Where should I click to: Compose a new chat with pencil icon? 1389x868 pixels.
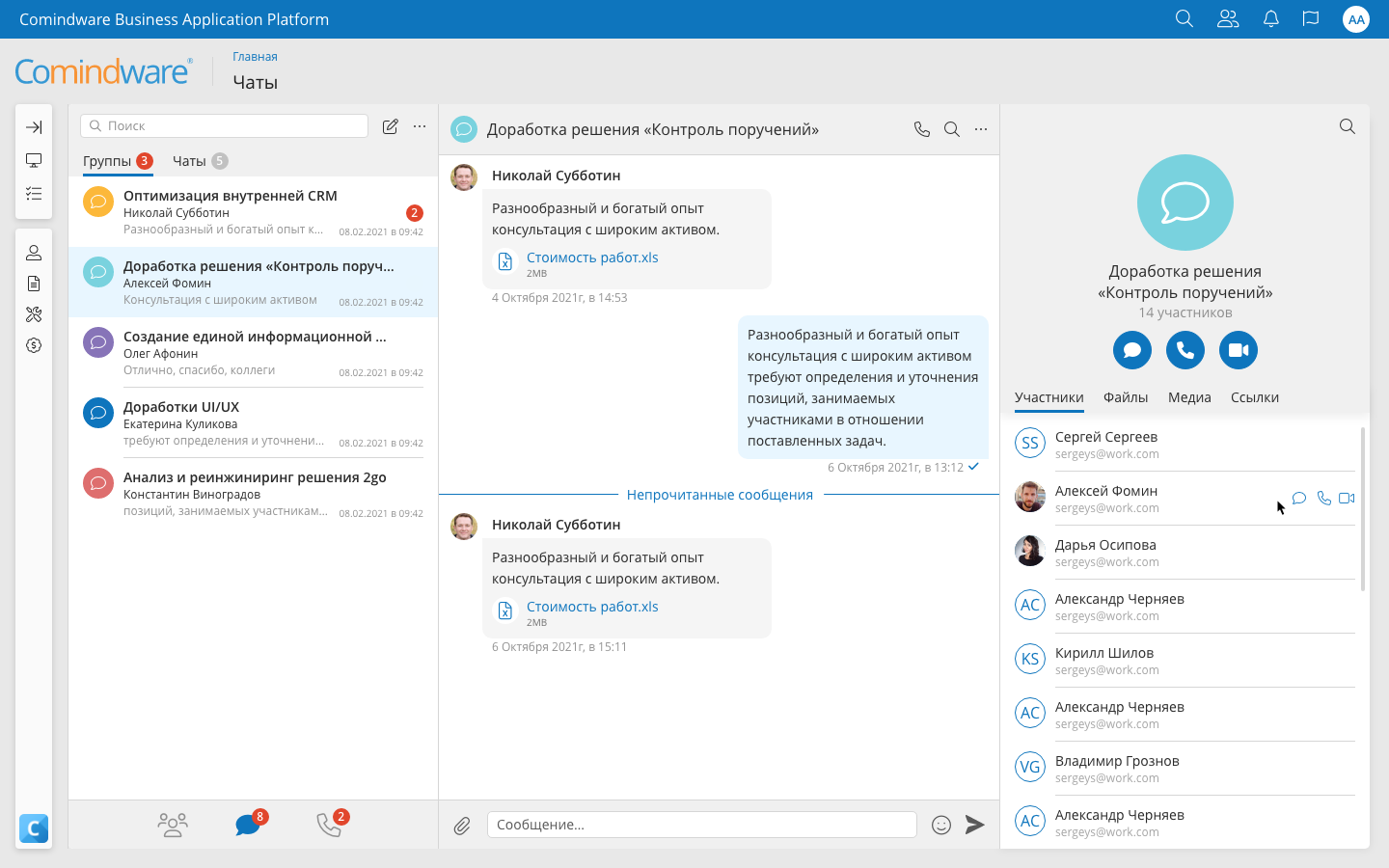(390, 126)
